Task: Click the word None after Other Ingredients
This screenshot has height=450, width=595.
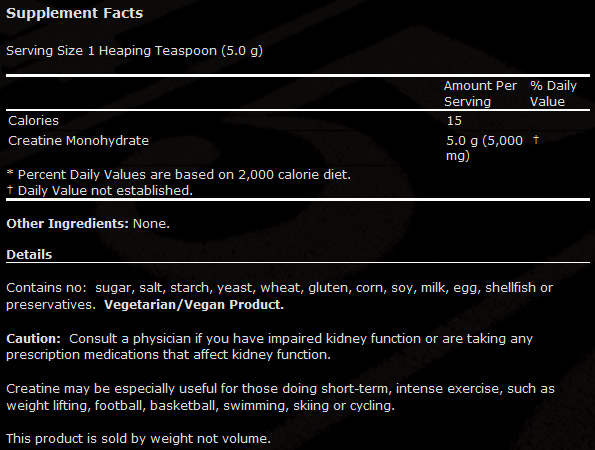Action: point(151,223)
